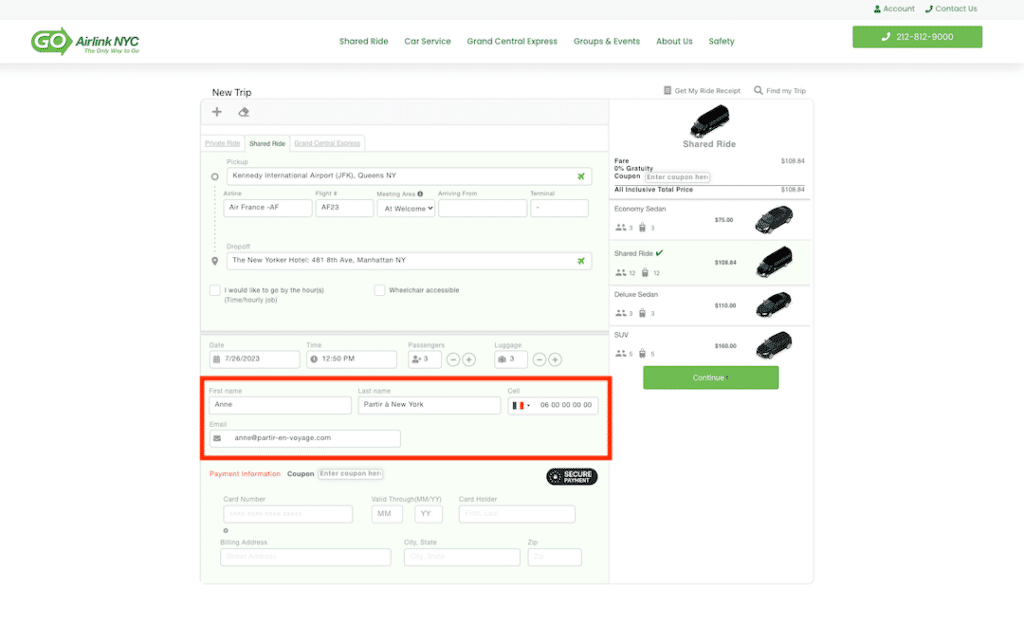Open the Meeting Area dropdown

[407, 209]
